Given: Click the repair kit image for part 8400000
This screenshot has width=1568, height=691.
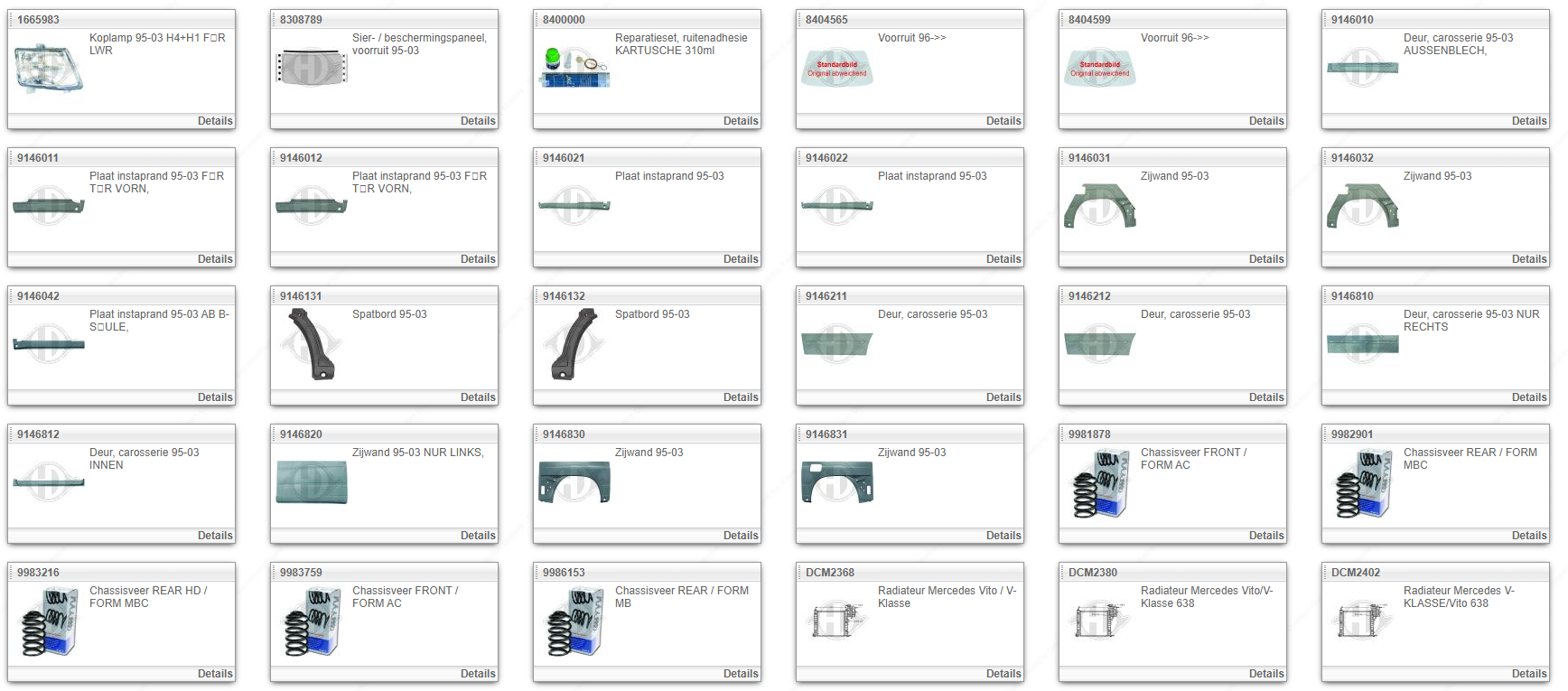Looking at the screenshot, I should pos(574,68).
